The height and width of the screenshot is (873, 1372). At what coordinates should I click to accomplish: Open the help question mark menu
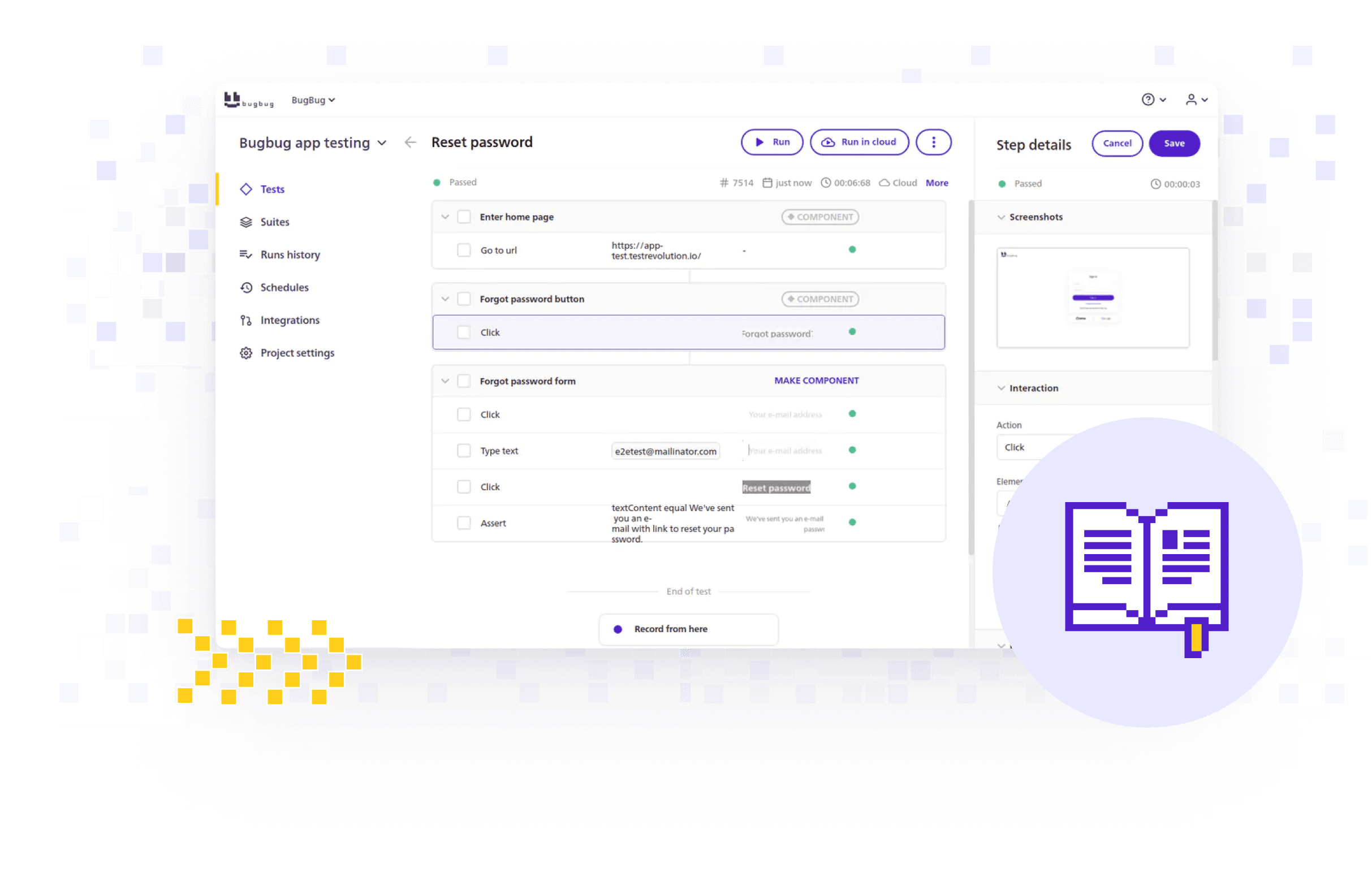click(x=1153, y=100)
